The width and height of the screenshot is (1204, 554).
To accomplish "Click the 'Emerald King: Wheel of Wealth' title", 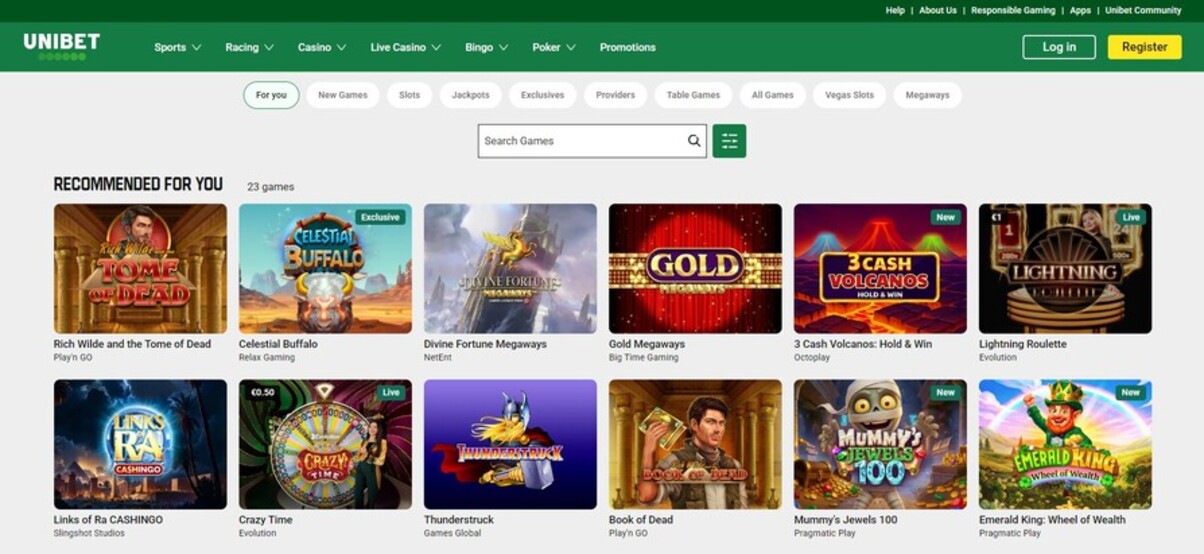I will click(x=1052, y=520).
